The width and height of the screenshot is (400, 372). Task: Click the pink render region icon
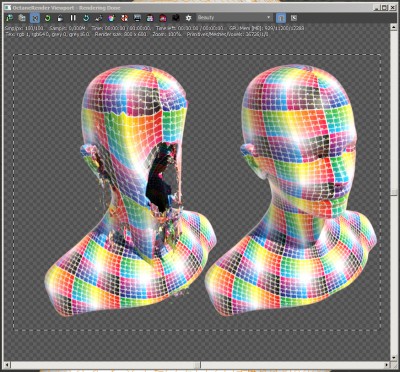pos(150,18)
